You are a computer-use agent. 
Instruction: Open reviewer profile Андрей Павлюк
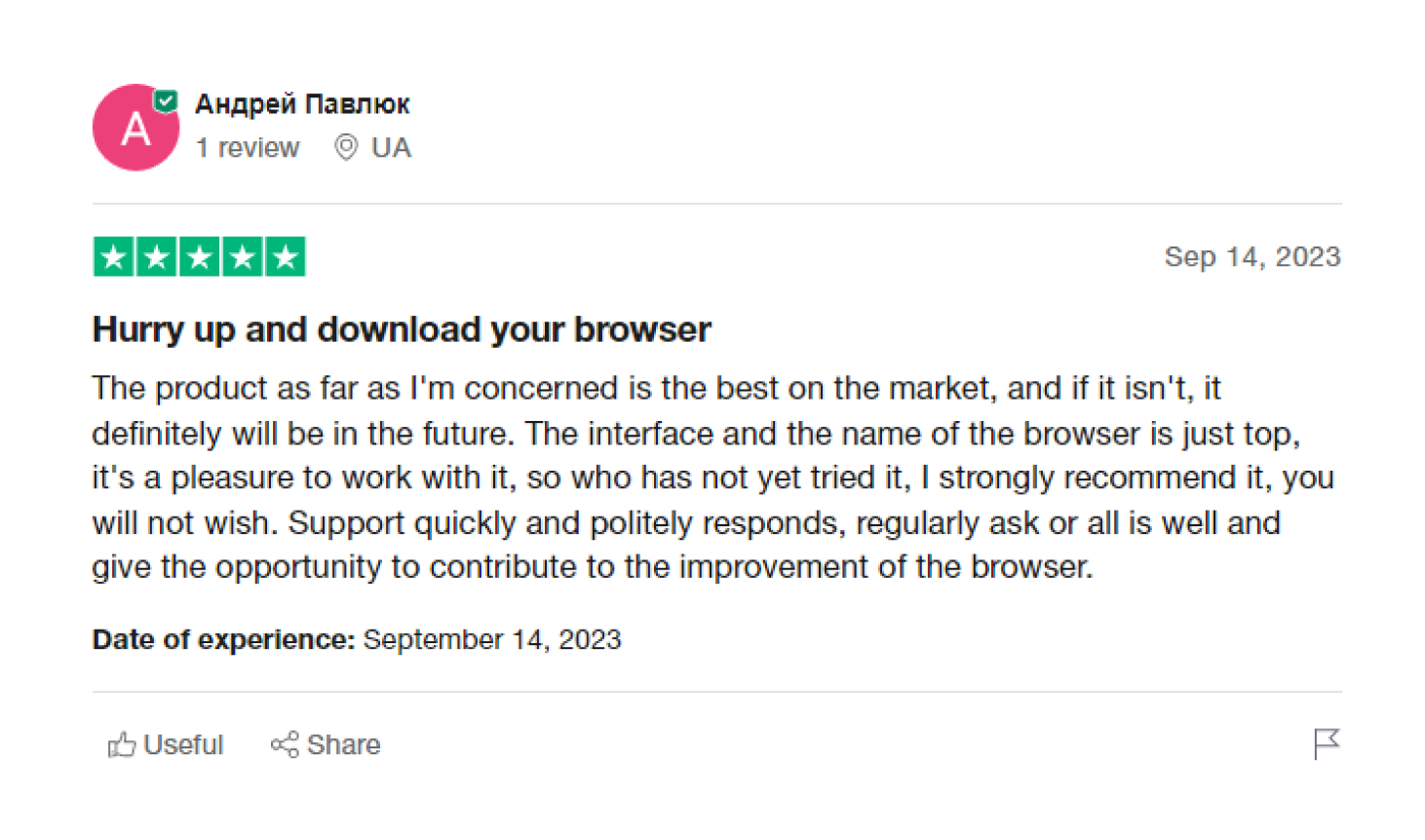302,103
